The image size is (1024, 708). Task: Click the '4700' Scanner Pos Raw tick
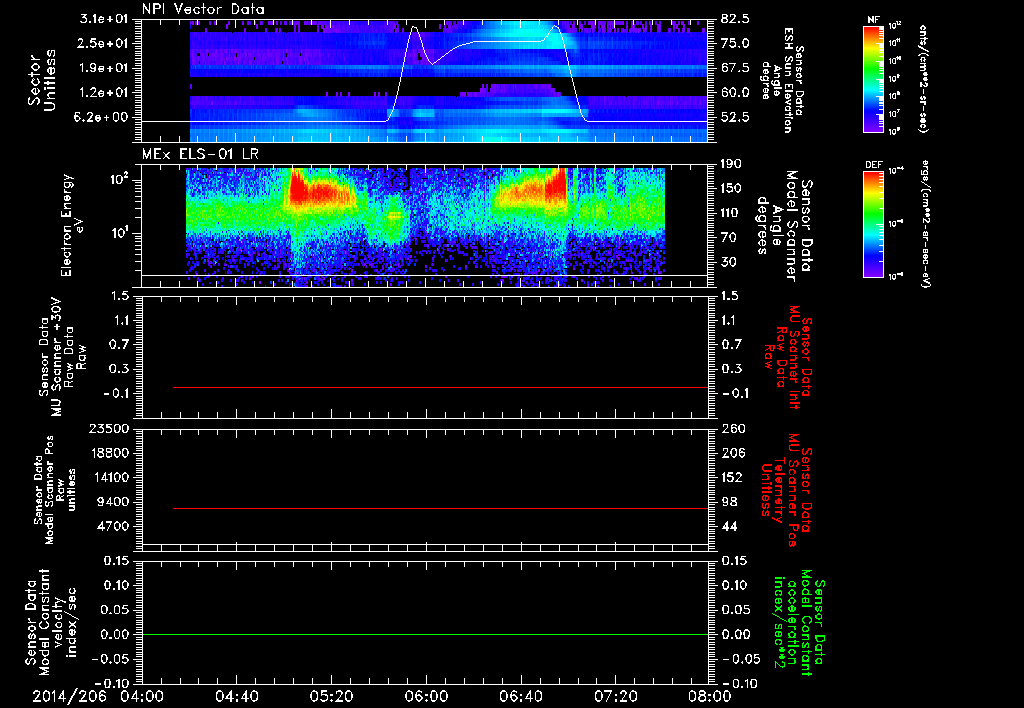coord(113,526)
